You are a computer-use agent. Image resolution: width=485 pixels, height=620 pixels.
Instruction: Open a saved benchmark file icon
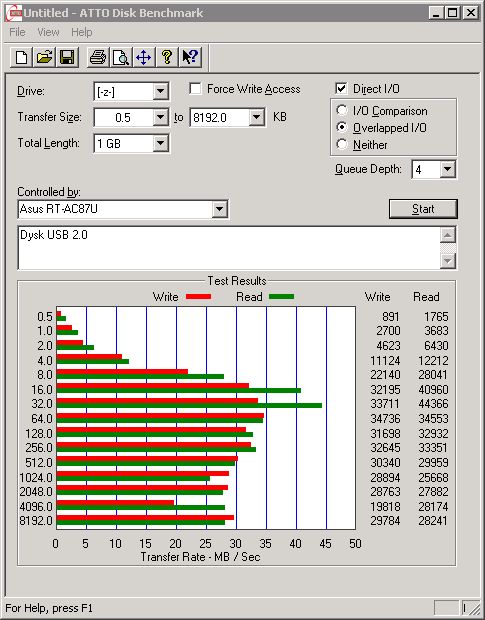pyautogui.click(x=44, y=57)
